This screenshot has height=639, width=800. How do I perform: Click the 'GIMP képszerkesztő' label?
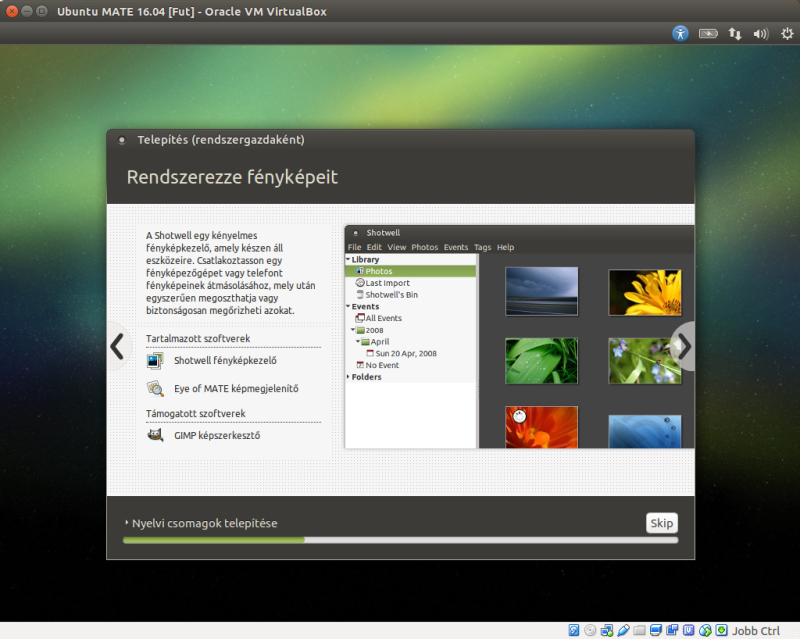click(x=217, y=435)
